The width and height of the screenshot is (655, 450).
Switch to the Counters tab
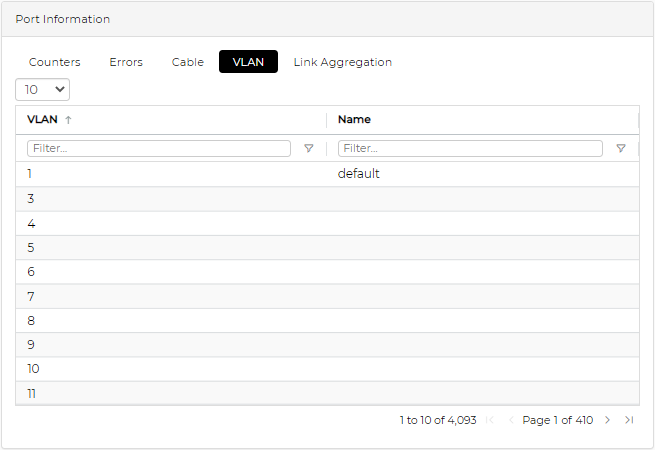click(x=54, y=62)
